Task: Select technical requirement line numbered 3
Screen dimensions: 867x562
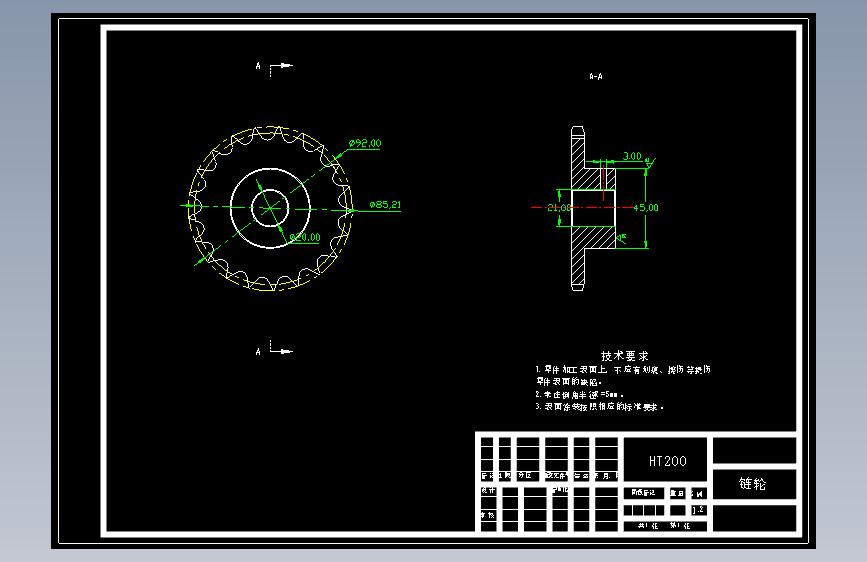Action: pyautogui.click(x=599, y=407)
